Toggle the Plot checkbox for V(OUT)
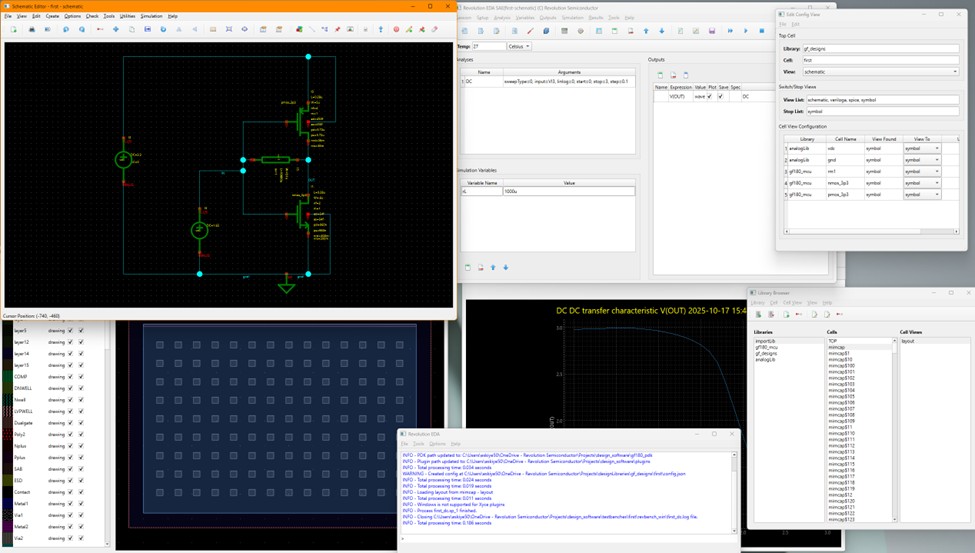The height and width of the screenshot is (553, 975). [711, 97]
